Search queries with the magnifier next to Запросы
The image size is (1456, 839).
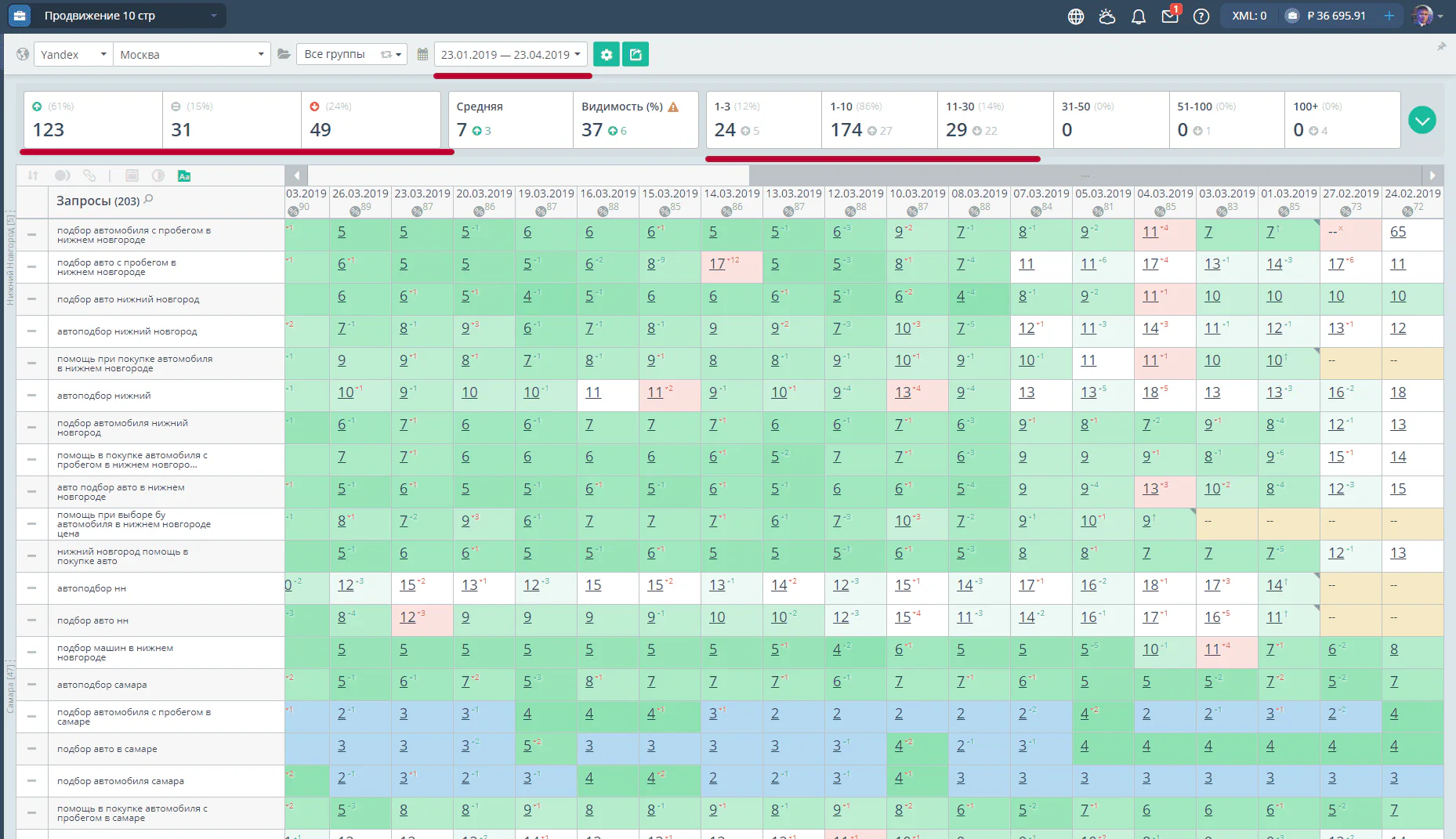coord(149,200)
